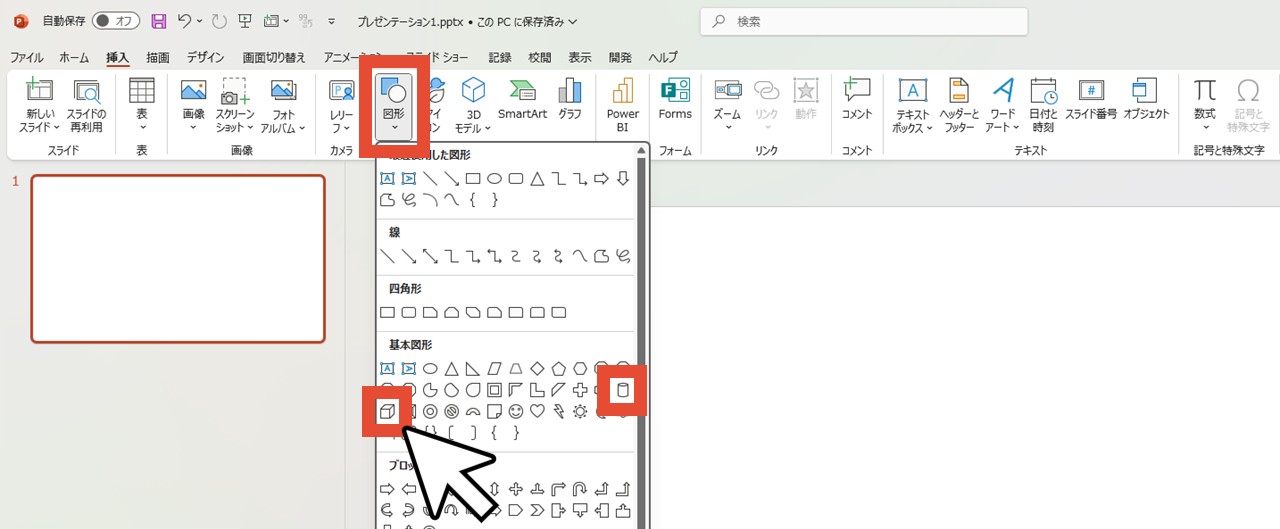Image resolution: width=1280 pixels, height=529 pixels.
Task: Insert an オブジェクト
Action: tap(1146, 100)
